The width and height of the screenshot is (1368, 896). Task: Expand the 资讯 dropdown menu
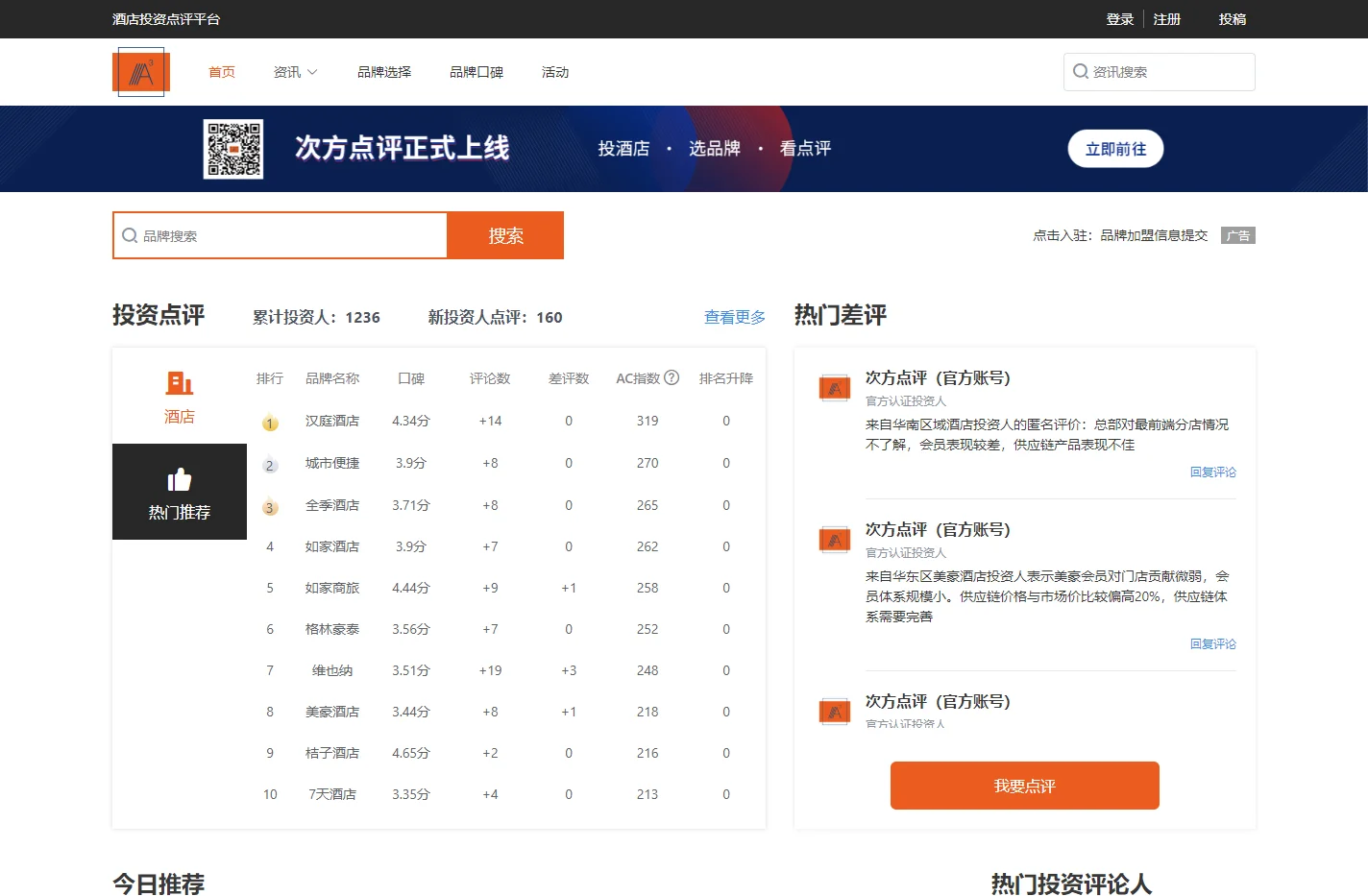click(295, 72)
